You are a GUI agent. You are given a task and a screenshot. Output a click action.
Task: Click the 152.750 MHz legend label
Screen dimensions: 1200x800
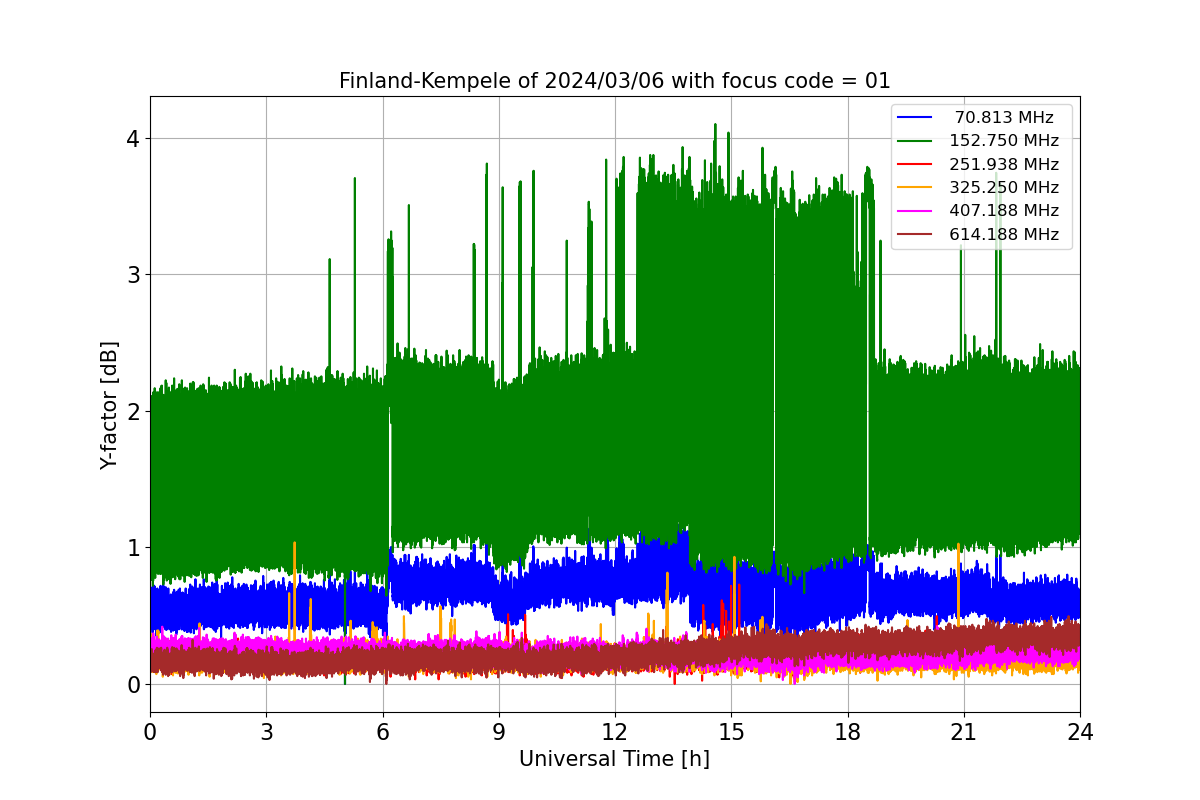coord(1004,141)
